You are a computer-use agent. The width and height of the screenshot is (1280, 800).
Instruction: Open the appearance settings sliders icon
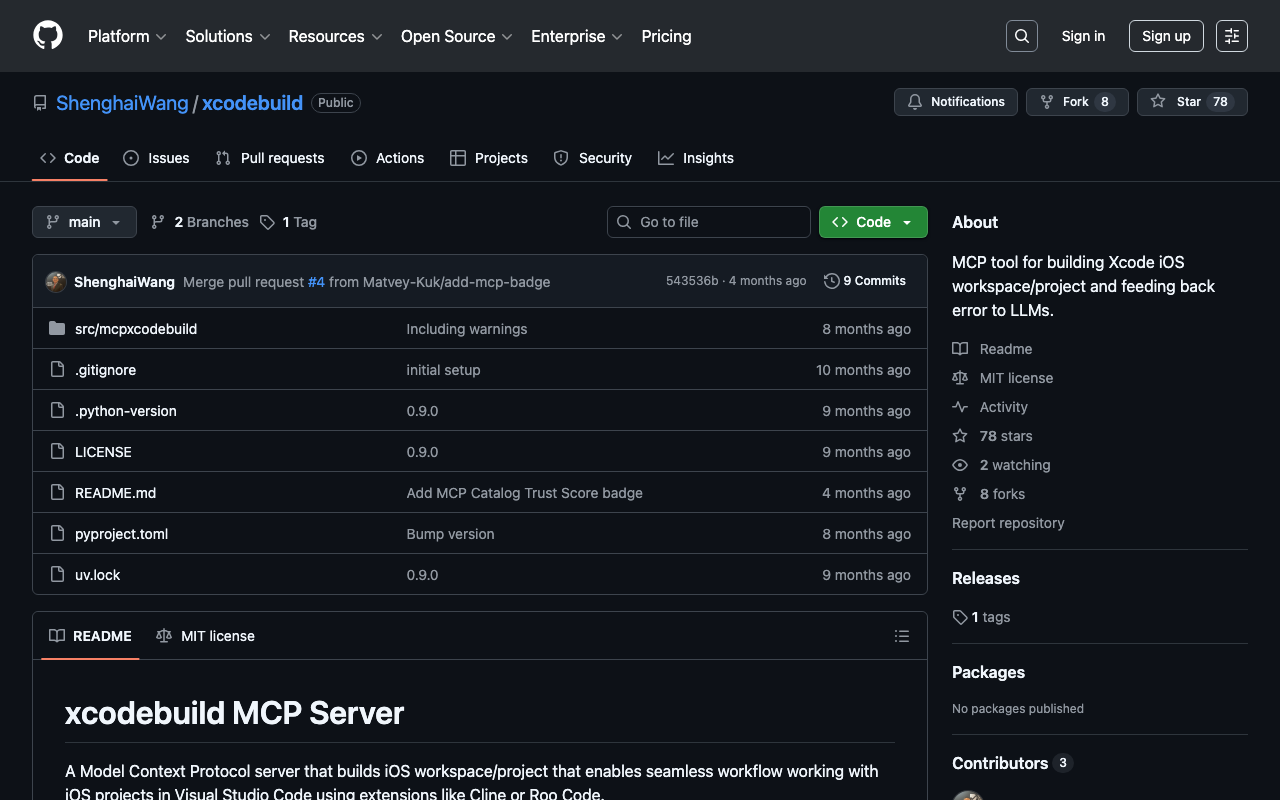(x=1231, y=36)
